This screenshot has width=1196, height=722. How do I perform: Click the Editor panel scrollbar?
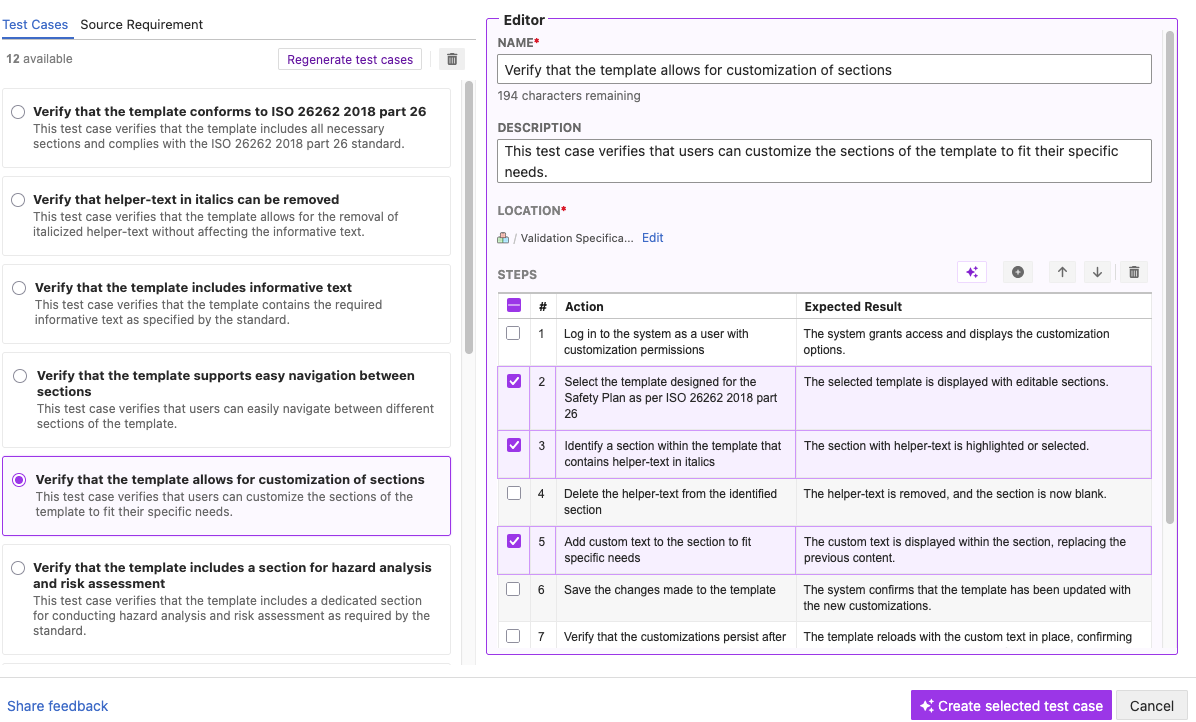[x=1170, y=278]
